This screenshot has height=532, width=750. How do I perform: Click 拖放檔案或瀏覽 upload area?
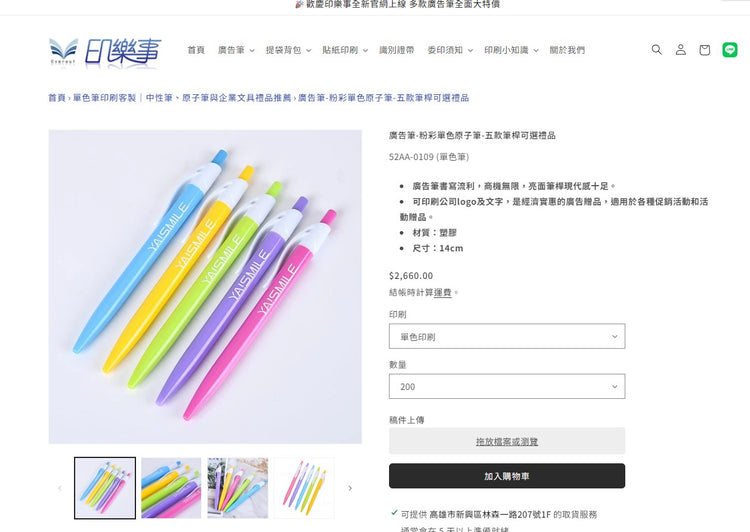pyautogui.click(x=507, y=441)
